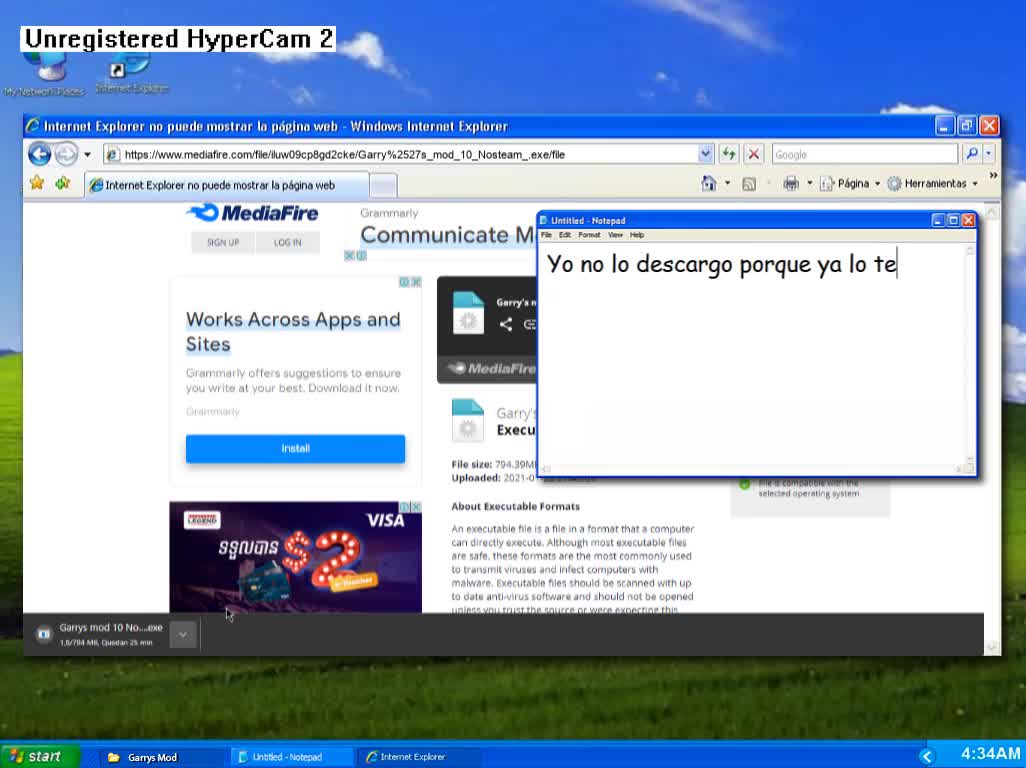Open Notepad Format menu
This screenshot has height=768, width=1026.
[589, 235]
